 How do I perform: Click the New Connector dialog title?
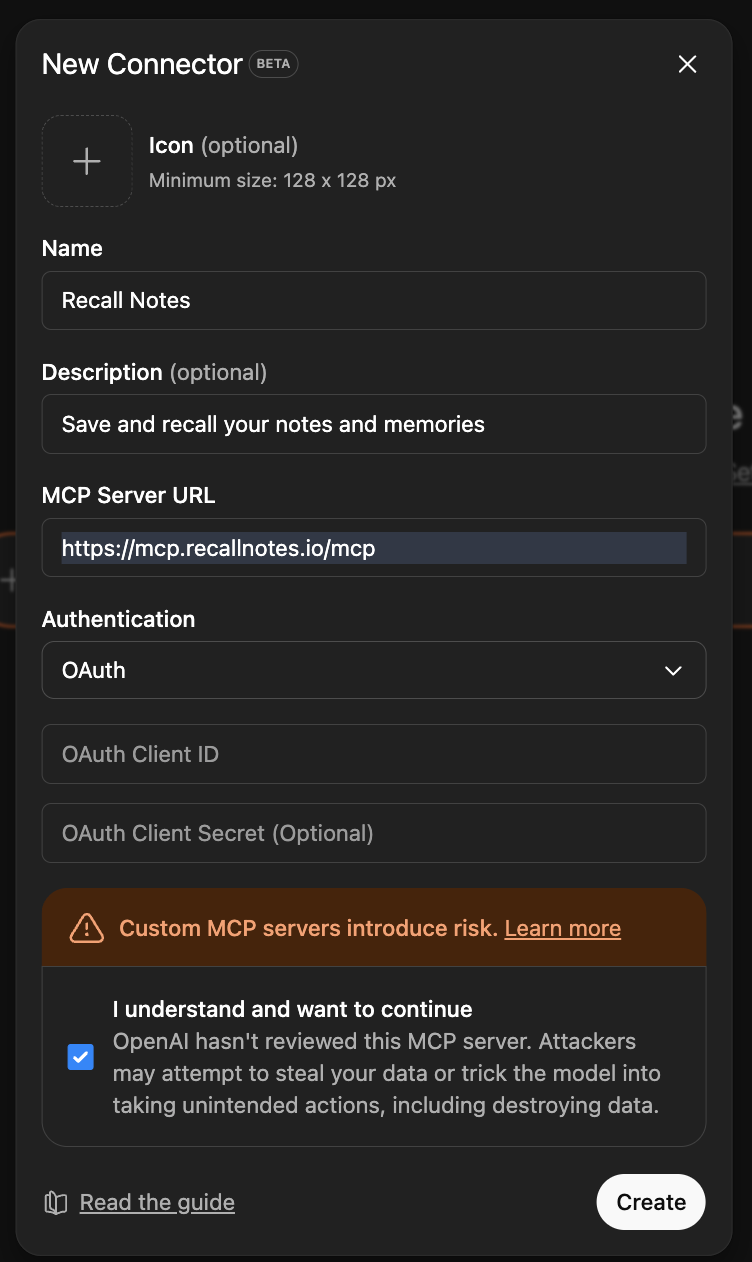(142, 64)
